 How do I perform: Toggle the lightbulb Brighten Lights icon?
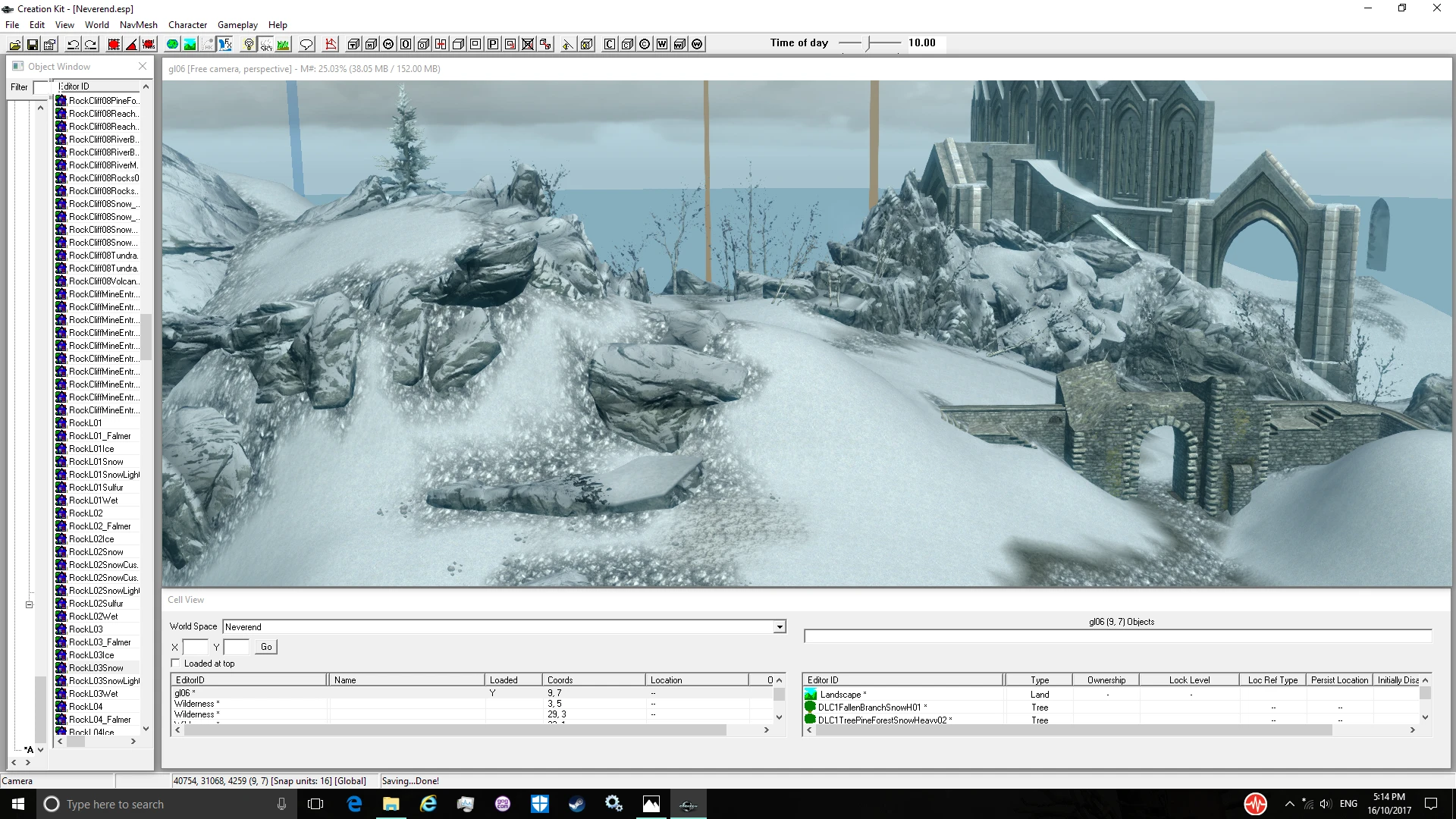(249, 44)
